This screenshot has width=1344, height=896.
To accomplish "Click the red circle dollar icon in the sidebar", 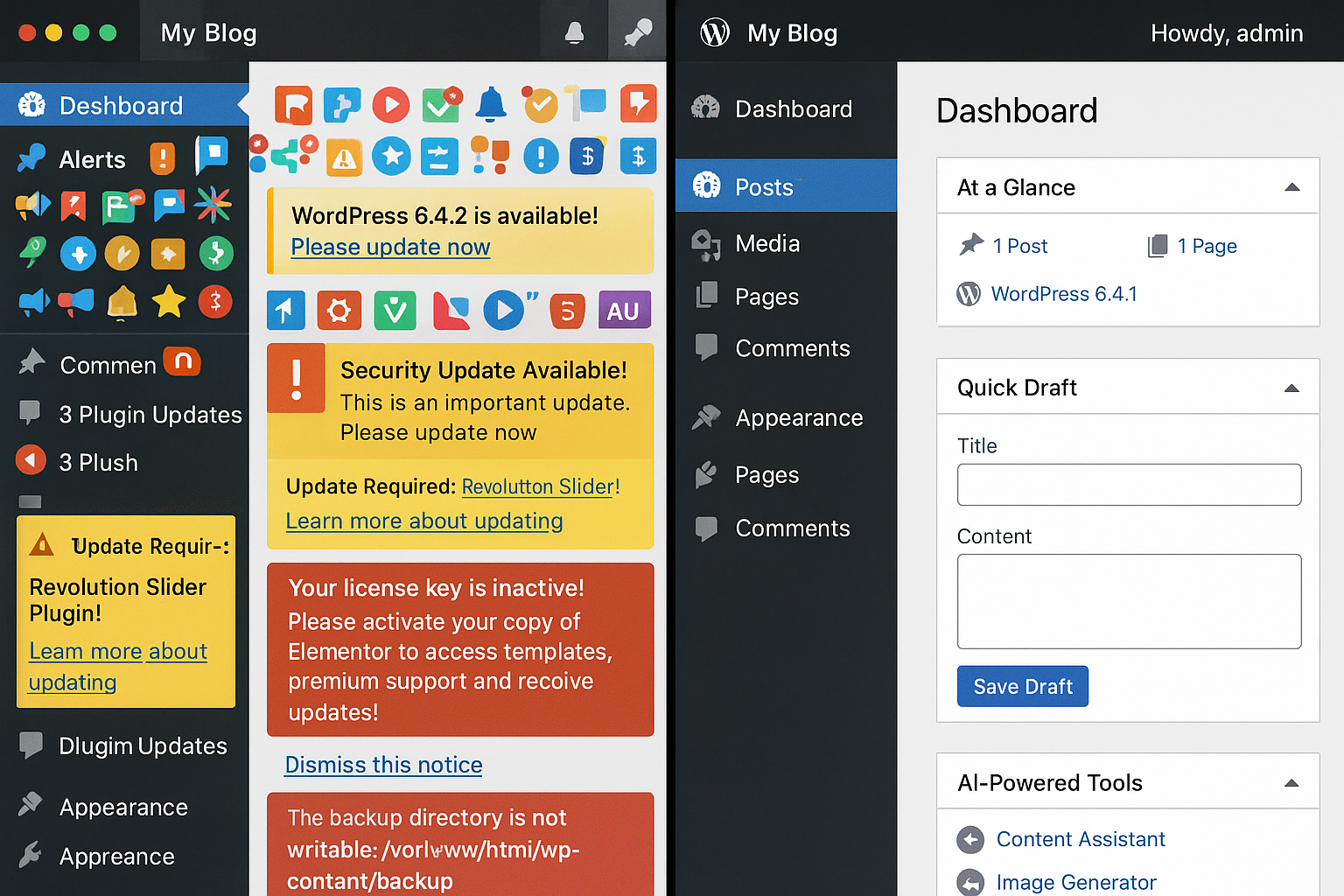I will pyautogui.click(x=215, y=302).
